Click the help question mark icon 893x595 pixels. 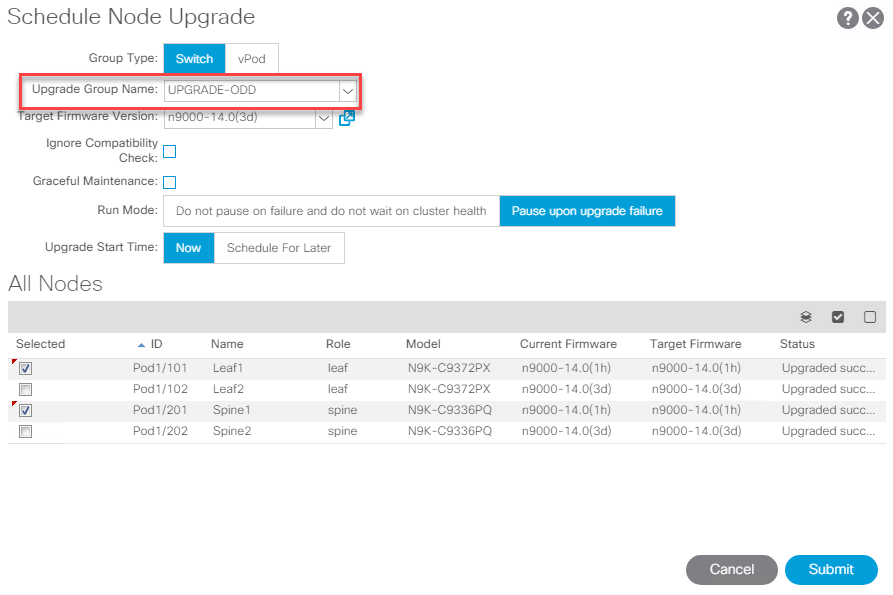(x=849, y=17)
